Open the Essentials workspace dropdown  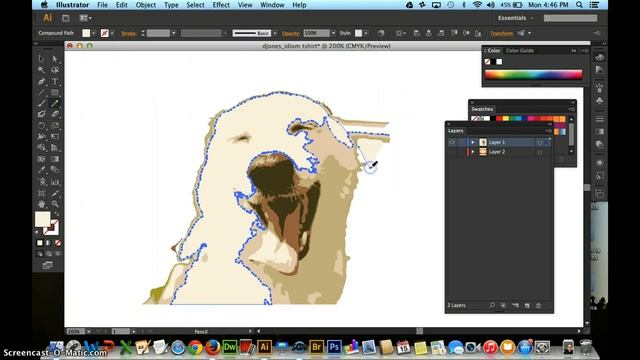[x=516, y=18]
